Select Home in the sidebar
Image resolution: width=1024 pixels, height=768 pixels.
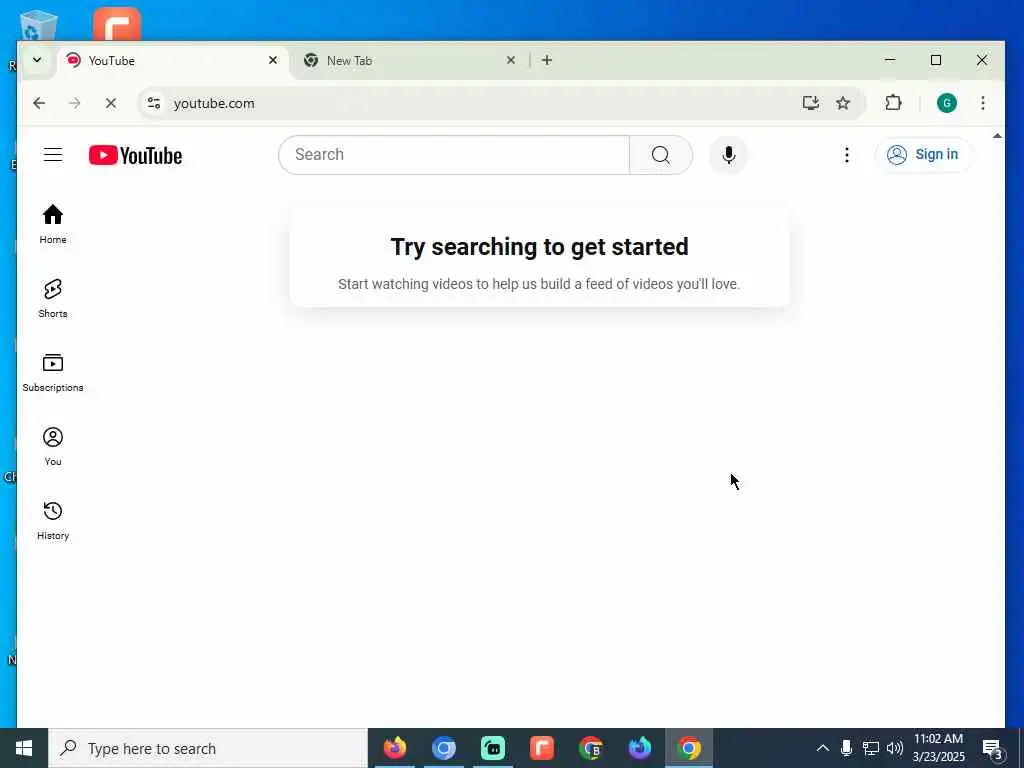pos(53,225)
